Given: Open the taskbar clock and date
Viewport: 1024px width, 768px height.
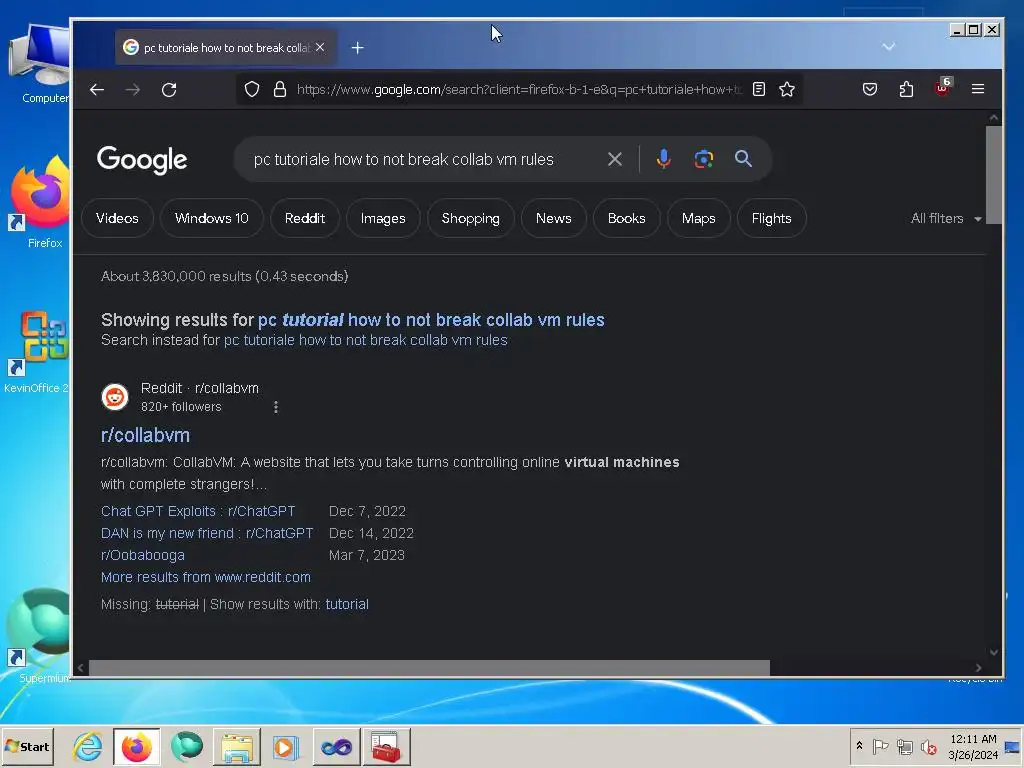Looking at the screenshot, I should tap(973, 747).
